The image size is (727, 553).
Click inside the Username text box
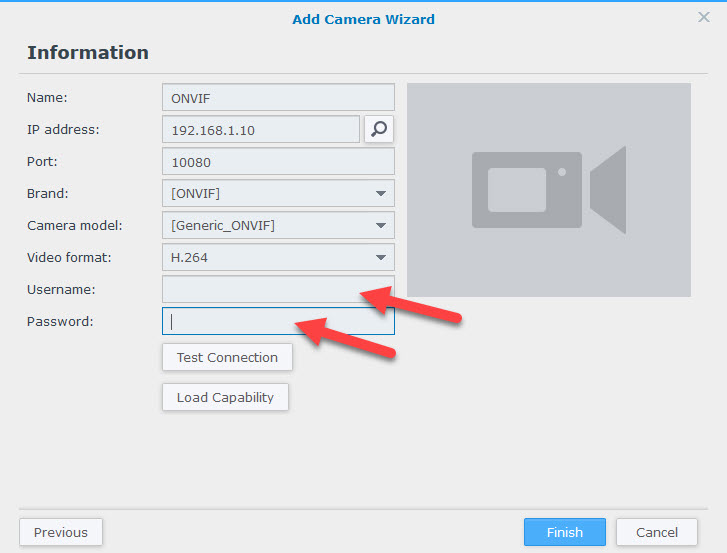click(x=278, y=289)
